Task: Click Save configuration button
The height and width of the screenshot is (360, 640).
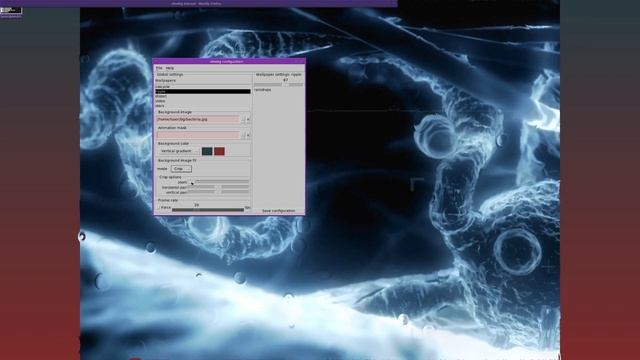Action: [278, 211]
